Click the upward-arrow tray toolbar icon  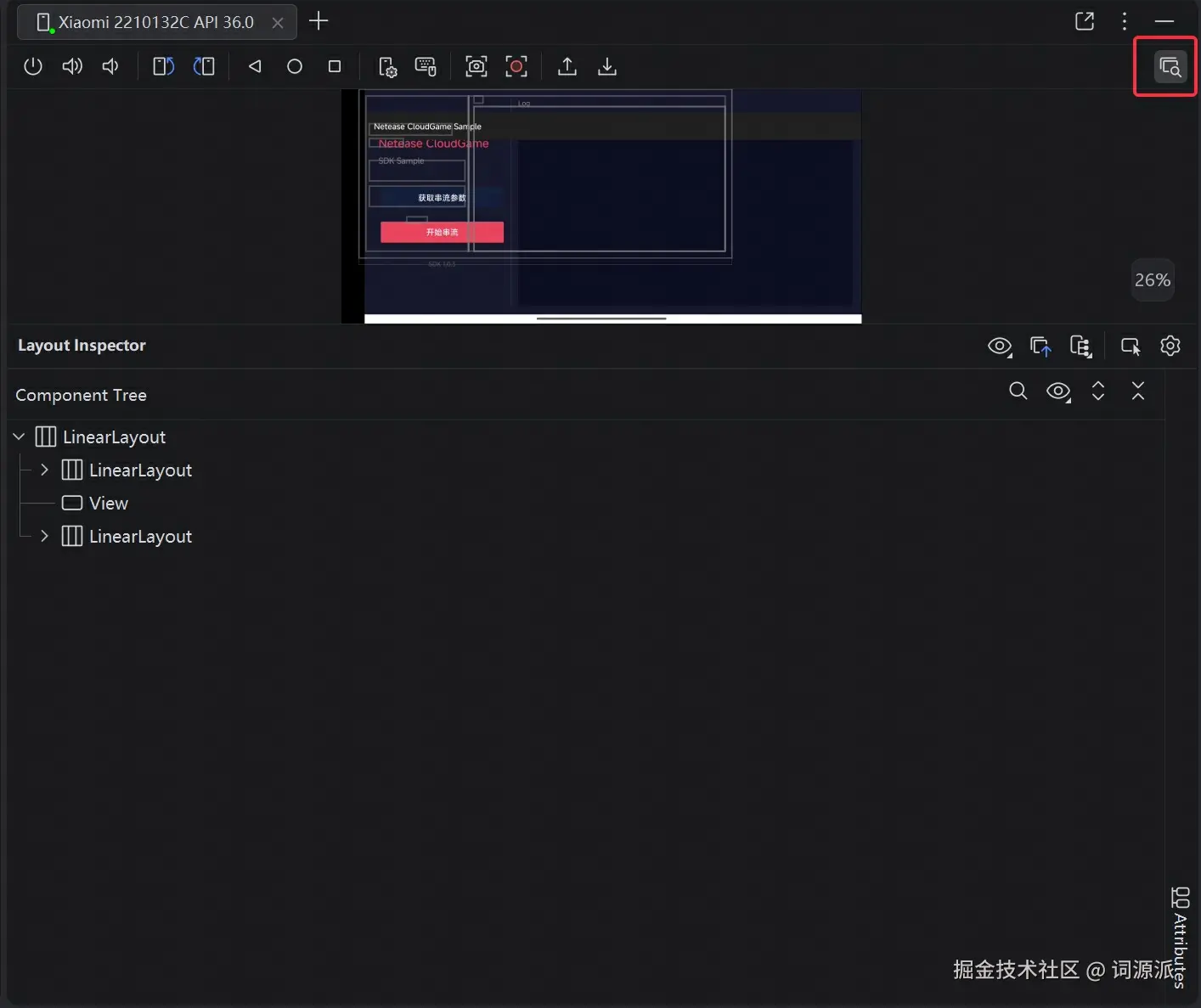[x=567, y=66]
